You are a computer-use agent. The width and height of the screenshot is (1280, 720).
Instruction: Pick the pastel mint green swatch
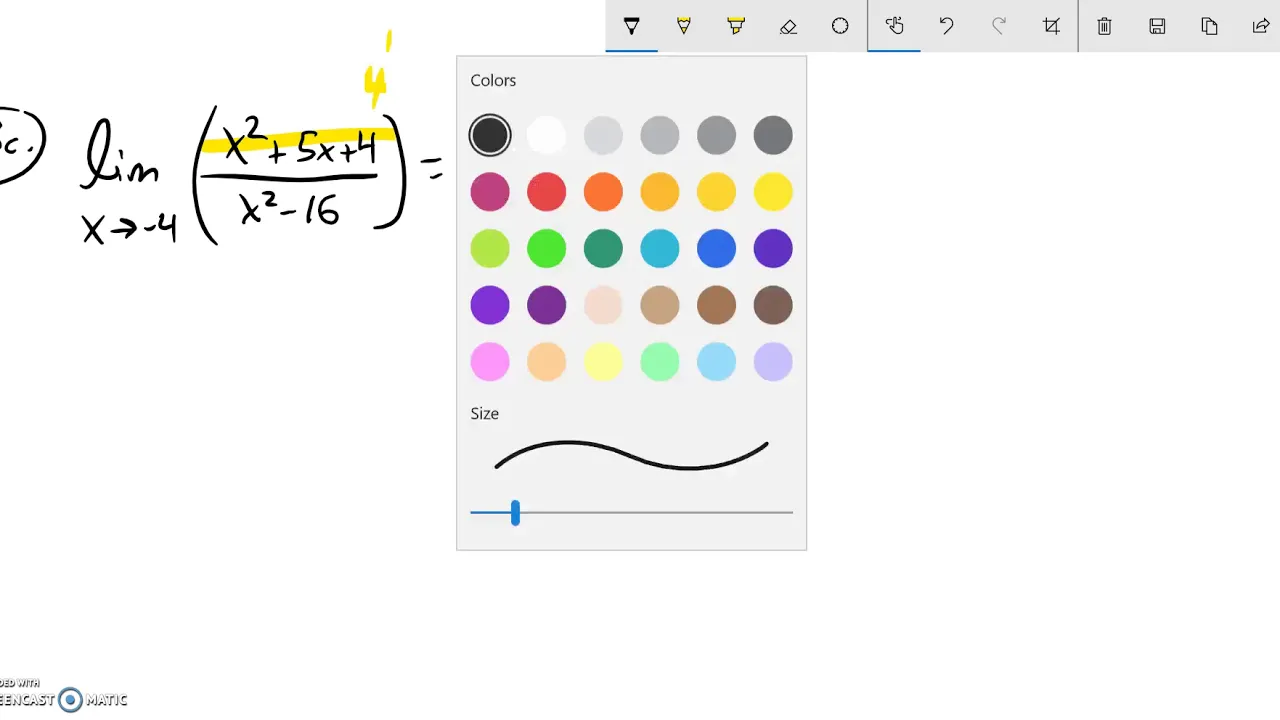click(660, 362)
